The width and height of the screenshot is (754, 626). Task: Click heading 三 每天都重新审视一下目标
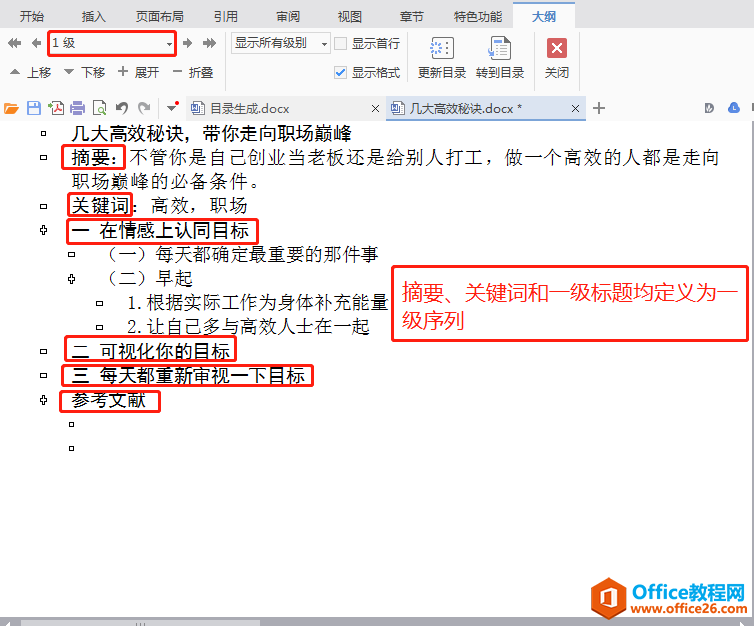pos(188,376)
